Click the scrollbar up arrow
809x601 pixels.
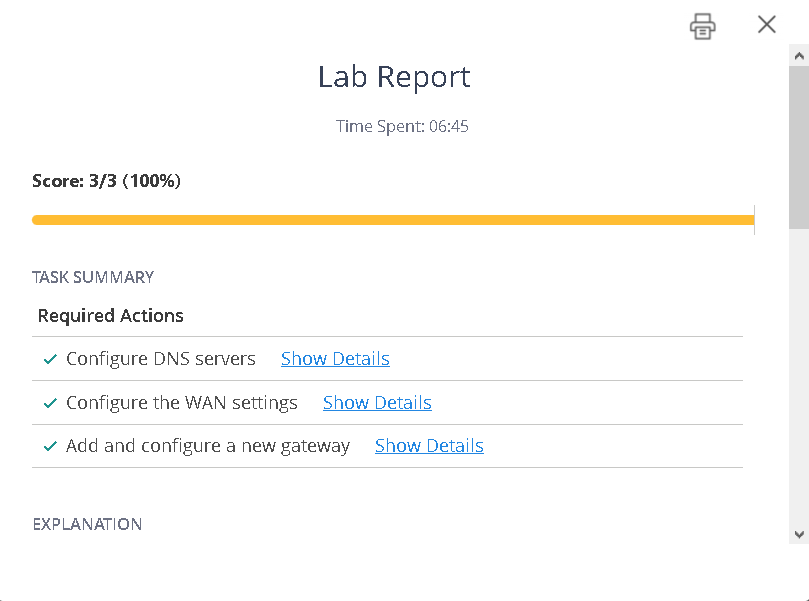coord(798,55)
